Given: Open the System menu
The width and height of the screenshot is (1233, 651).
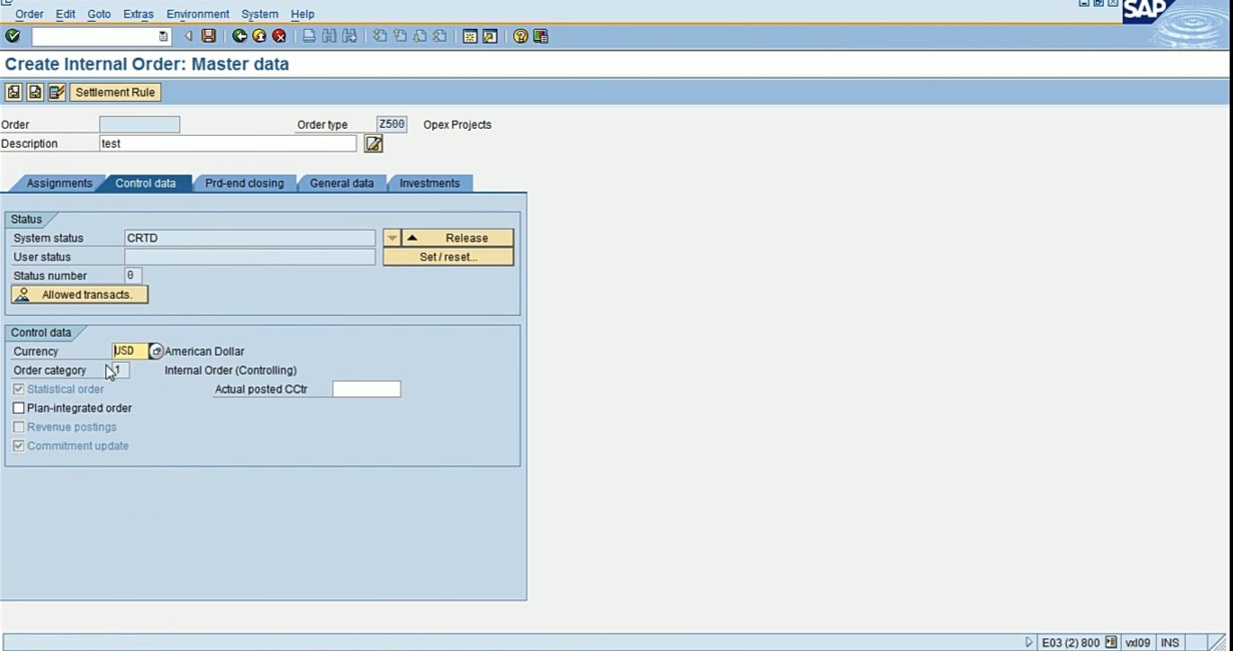Looking at the screenshot, I should pos(260,14).
